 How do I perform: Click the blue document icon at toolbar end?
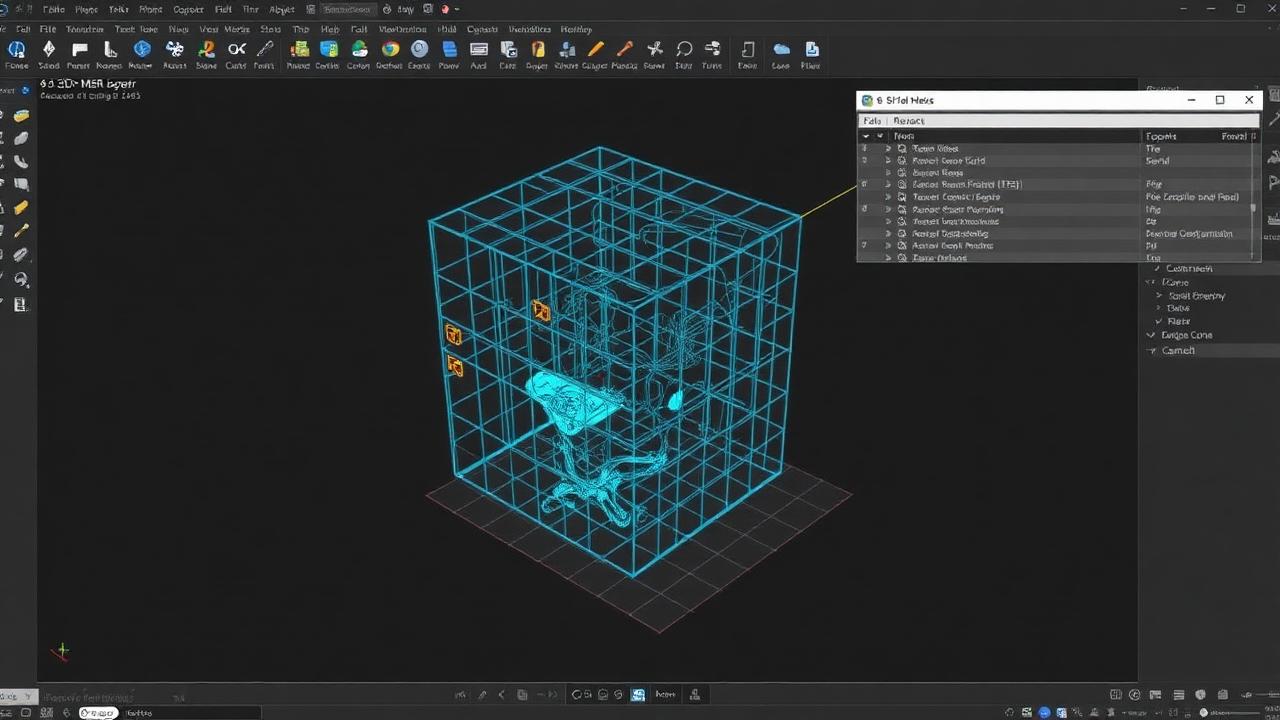[811, 49]
